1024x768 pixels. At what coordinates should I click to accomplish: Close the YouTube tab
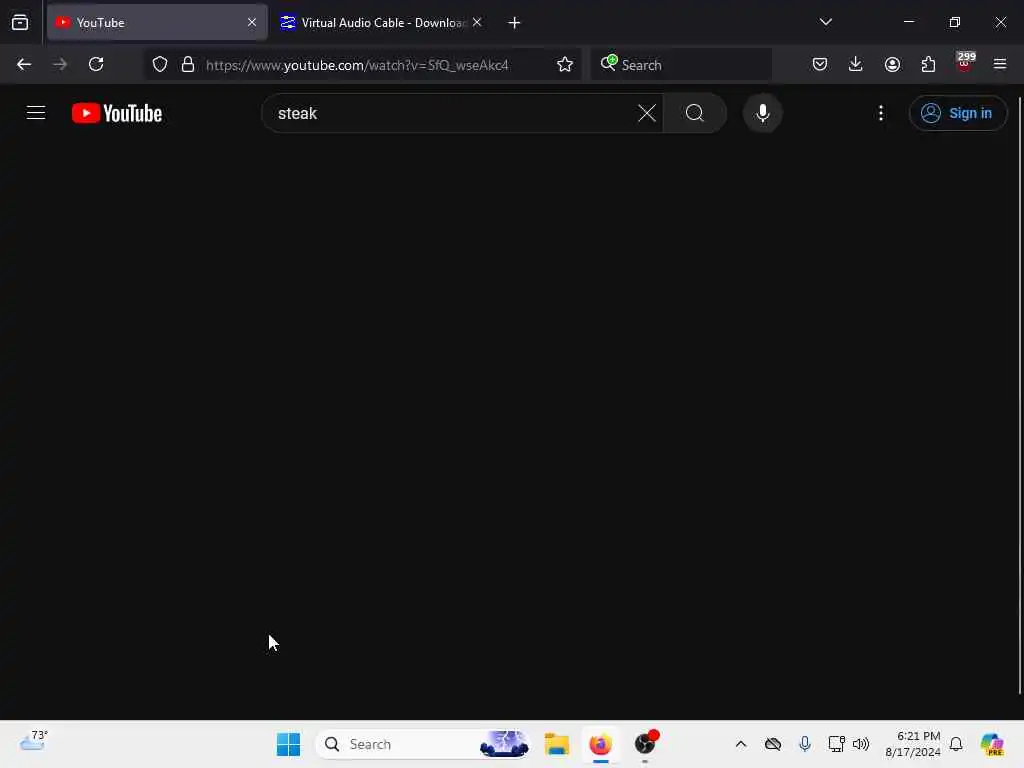tap(252, 22)
